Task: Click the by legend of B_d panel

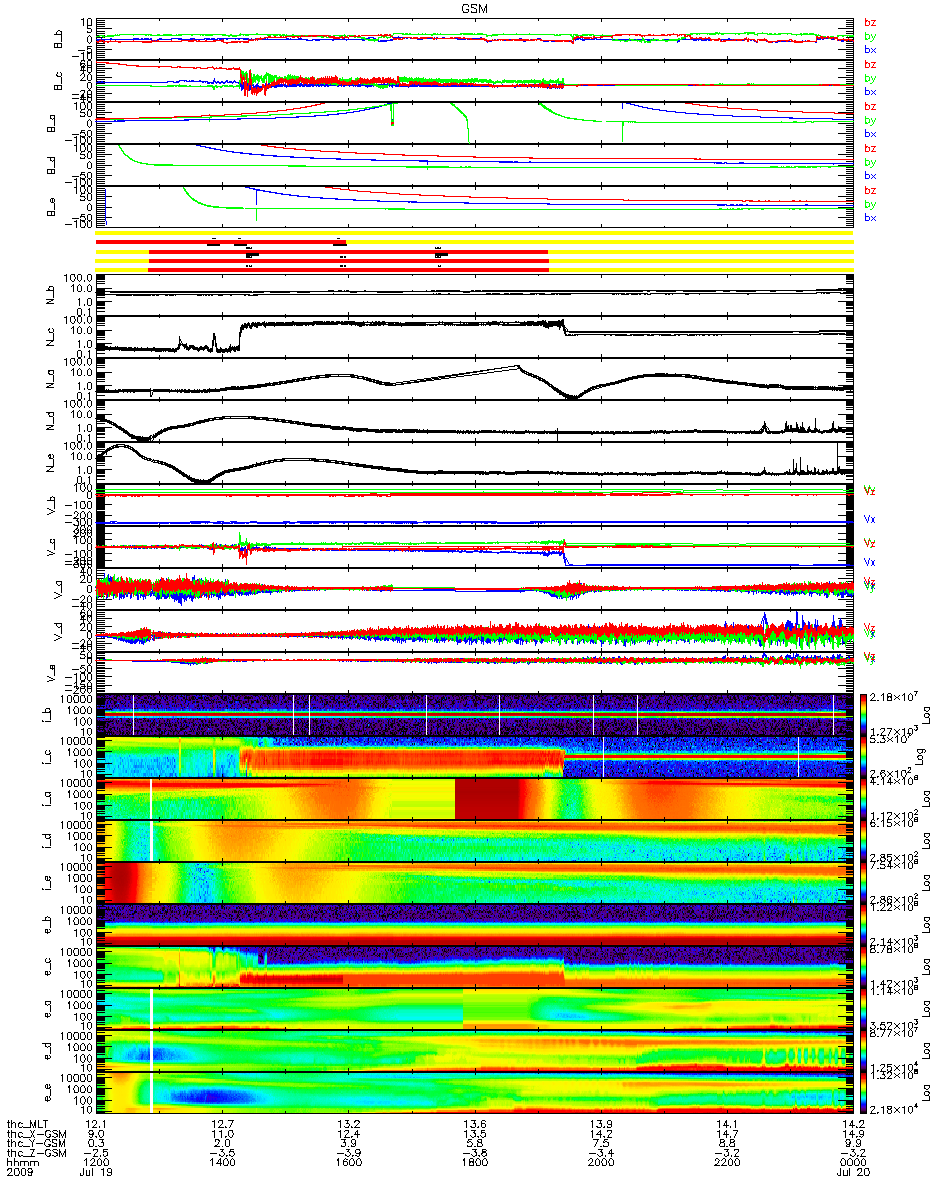Action: 869,162
